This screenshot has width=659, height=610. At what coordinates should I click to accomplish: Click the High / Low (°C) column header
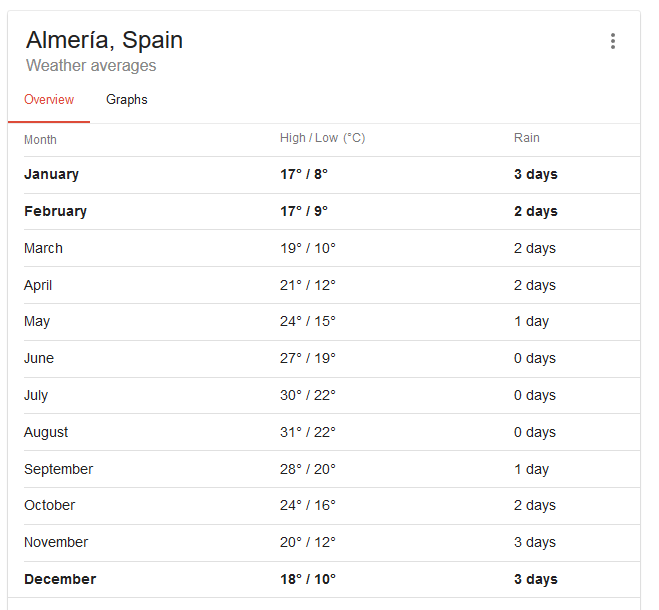(323, 138)
